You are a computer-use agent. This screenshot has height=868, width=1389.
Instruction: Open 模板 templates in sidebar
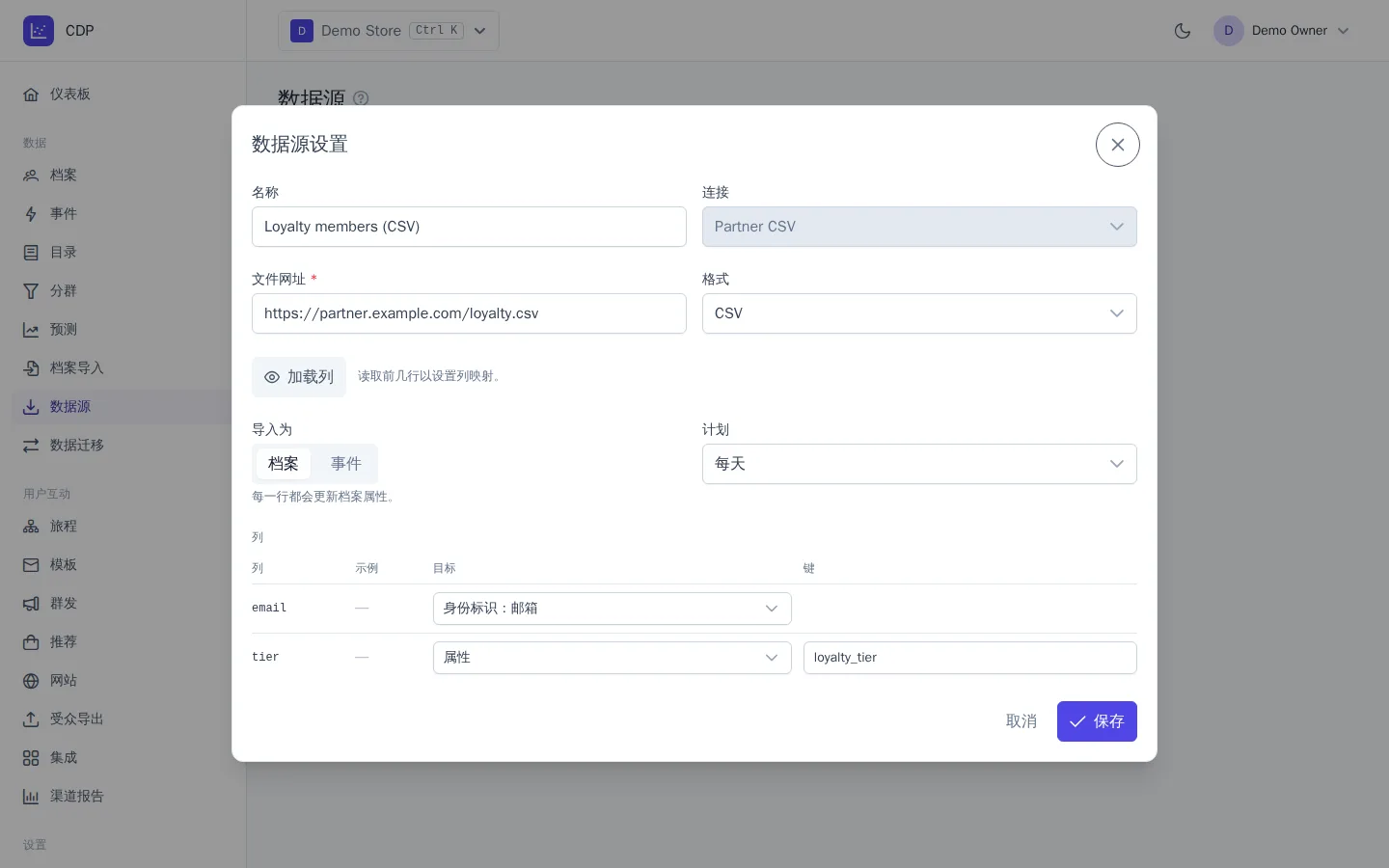pos(123,565)
